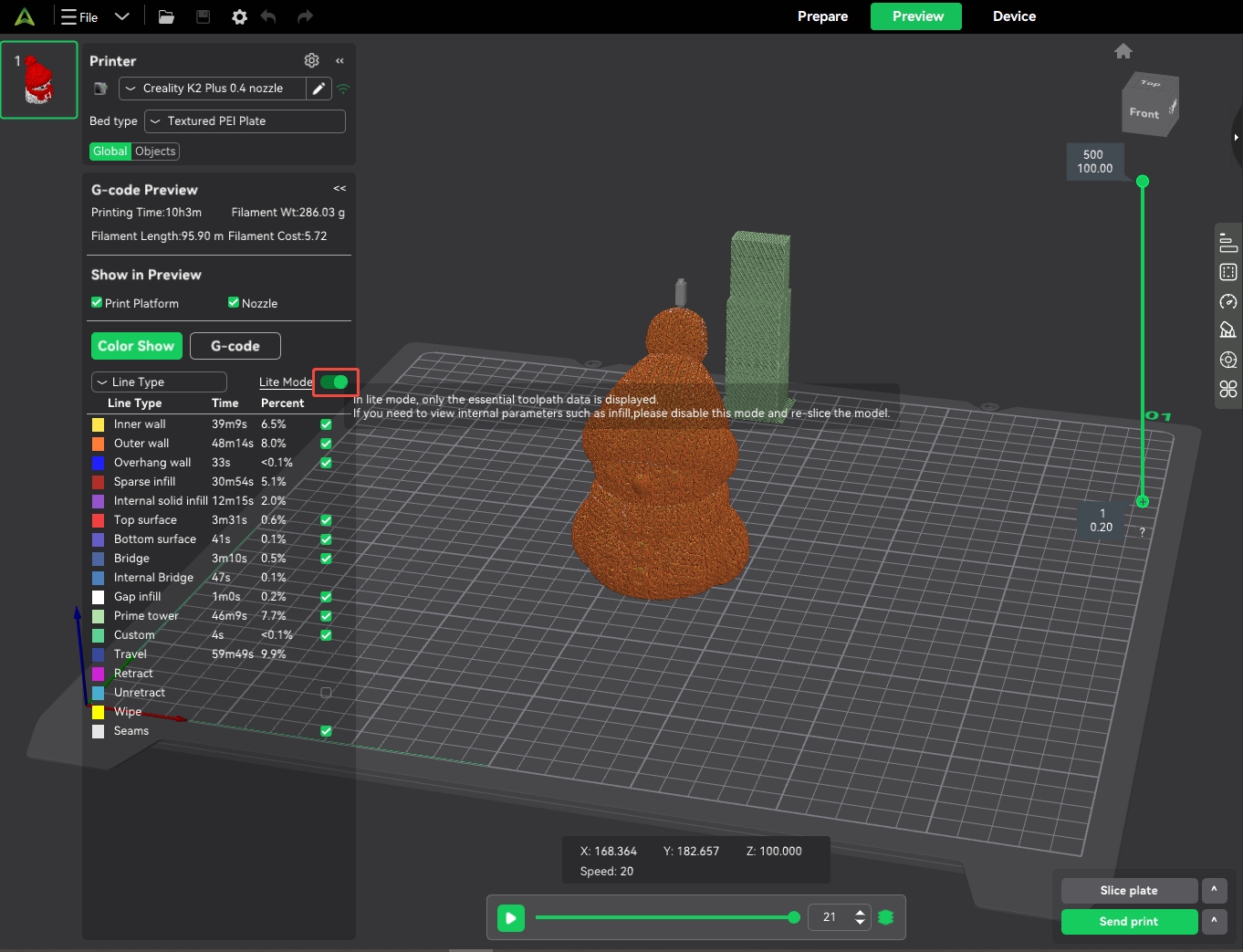Open the settings gear in top toolbar
Image resolution: width=1243 pixels, height=952 pixels.
tap(239, 16)
